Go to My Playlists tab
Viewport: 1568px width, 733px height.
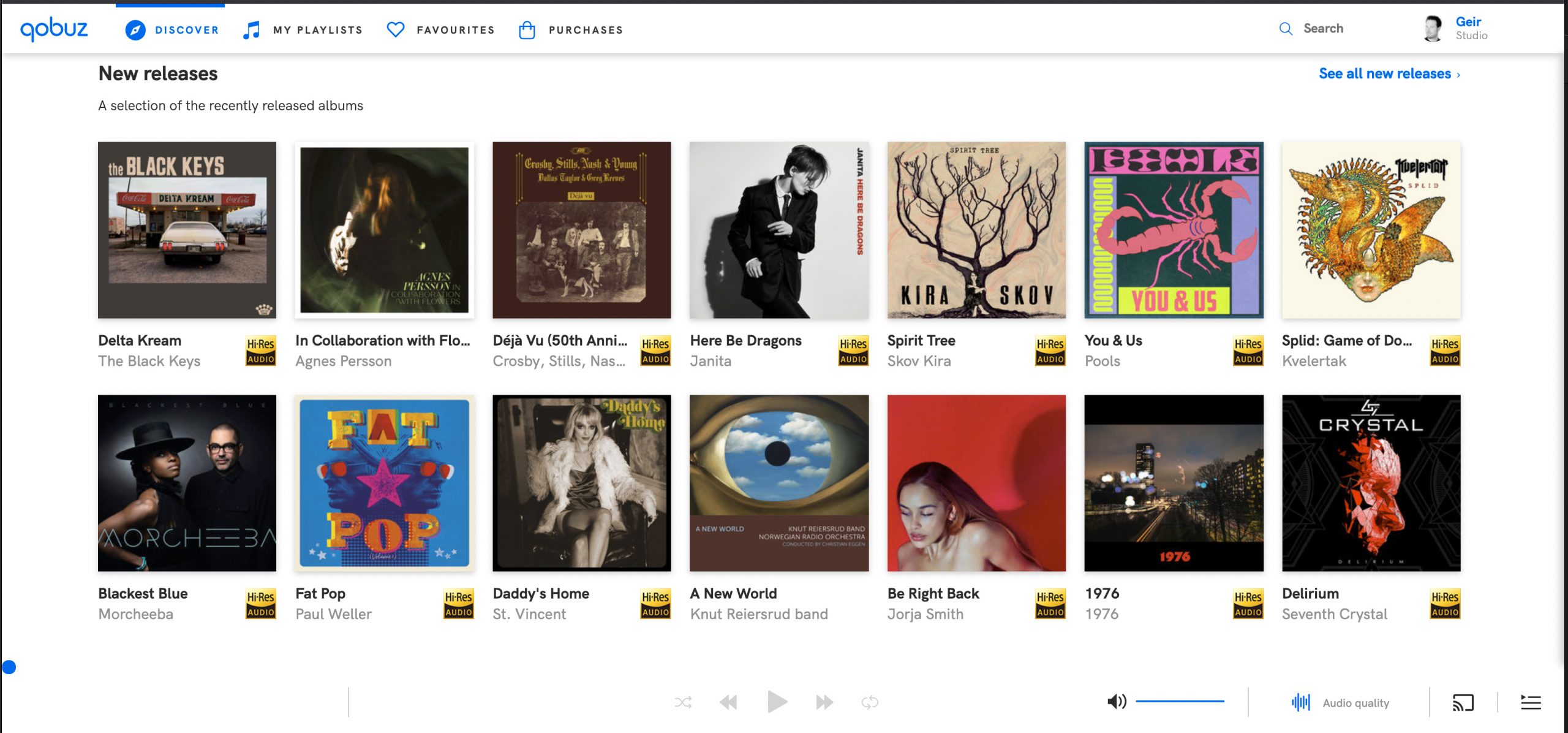click(303, 29)
